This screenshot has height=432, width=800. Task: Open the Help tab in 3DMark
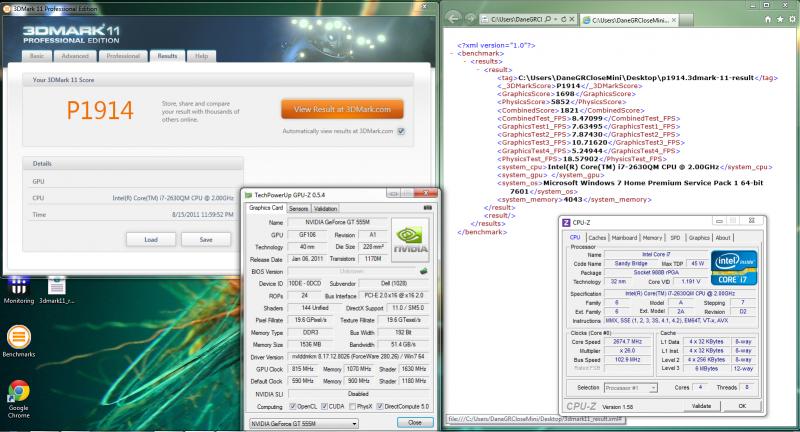[x=202, y=56]
